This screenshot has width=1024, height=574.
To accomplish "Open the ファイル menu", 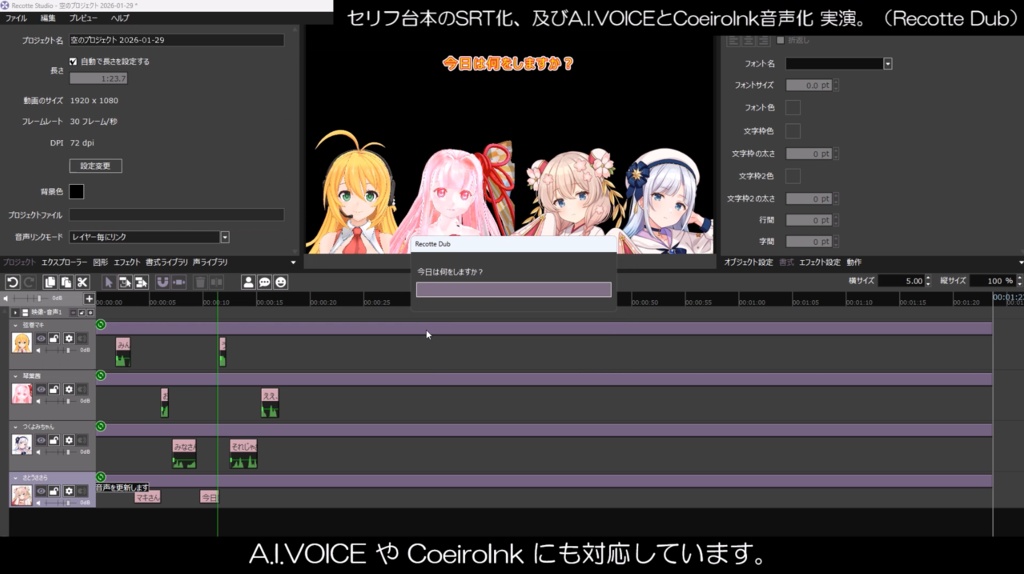I will (16, 18).
